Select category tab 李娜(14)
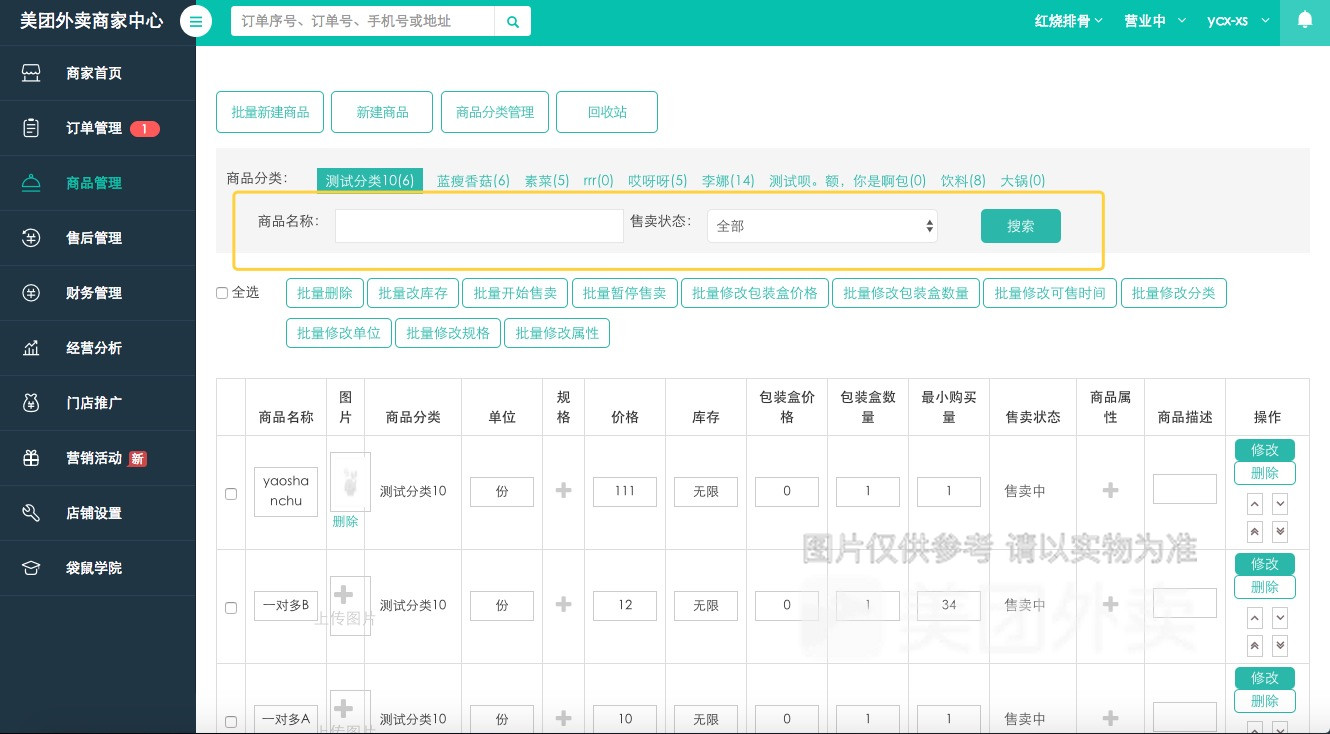The image size is (1330, 734). (x=728, y=181)
